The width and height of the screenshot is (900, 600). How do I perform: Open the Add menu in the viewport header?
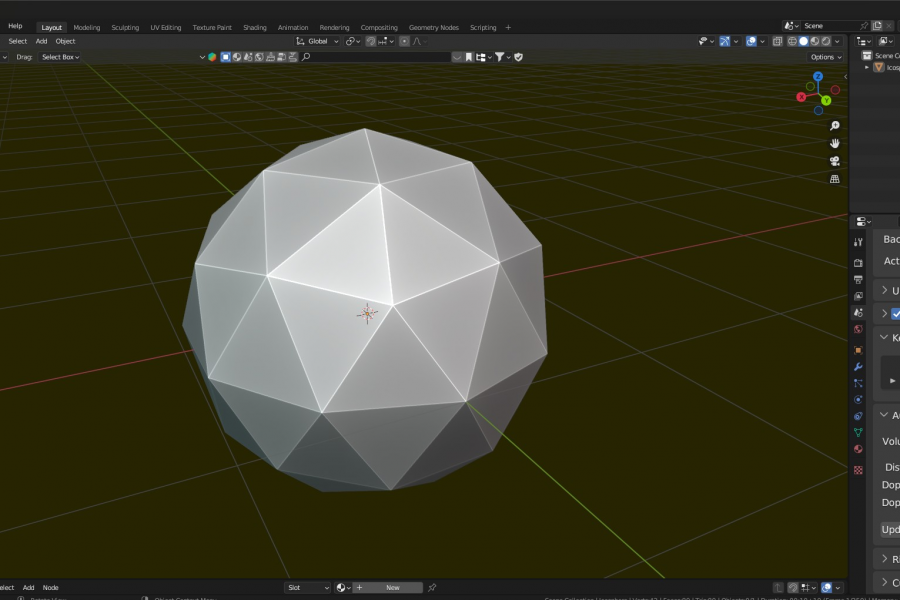point(41,41)
